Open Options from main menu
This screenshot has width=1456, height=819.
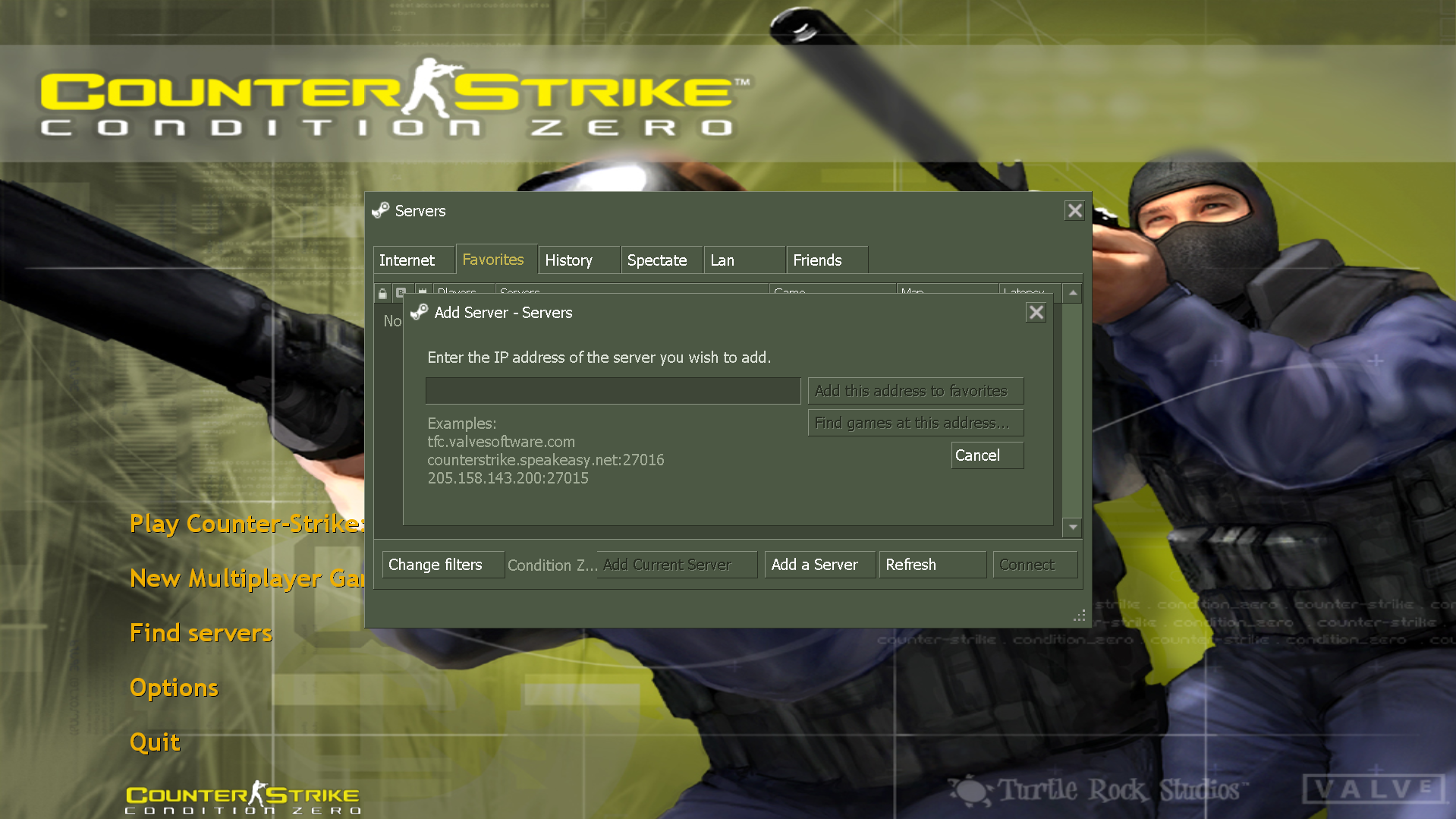174,688
